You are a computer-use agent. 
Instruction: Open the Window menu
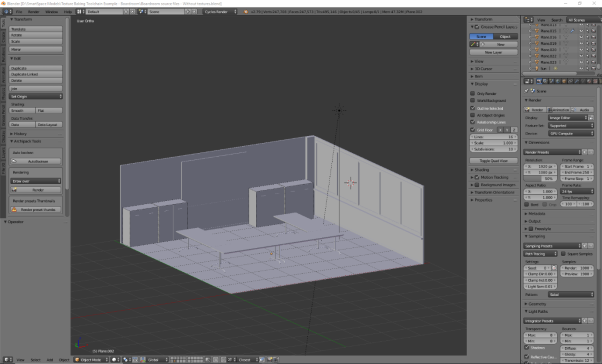[x=51, y=12]
